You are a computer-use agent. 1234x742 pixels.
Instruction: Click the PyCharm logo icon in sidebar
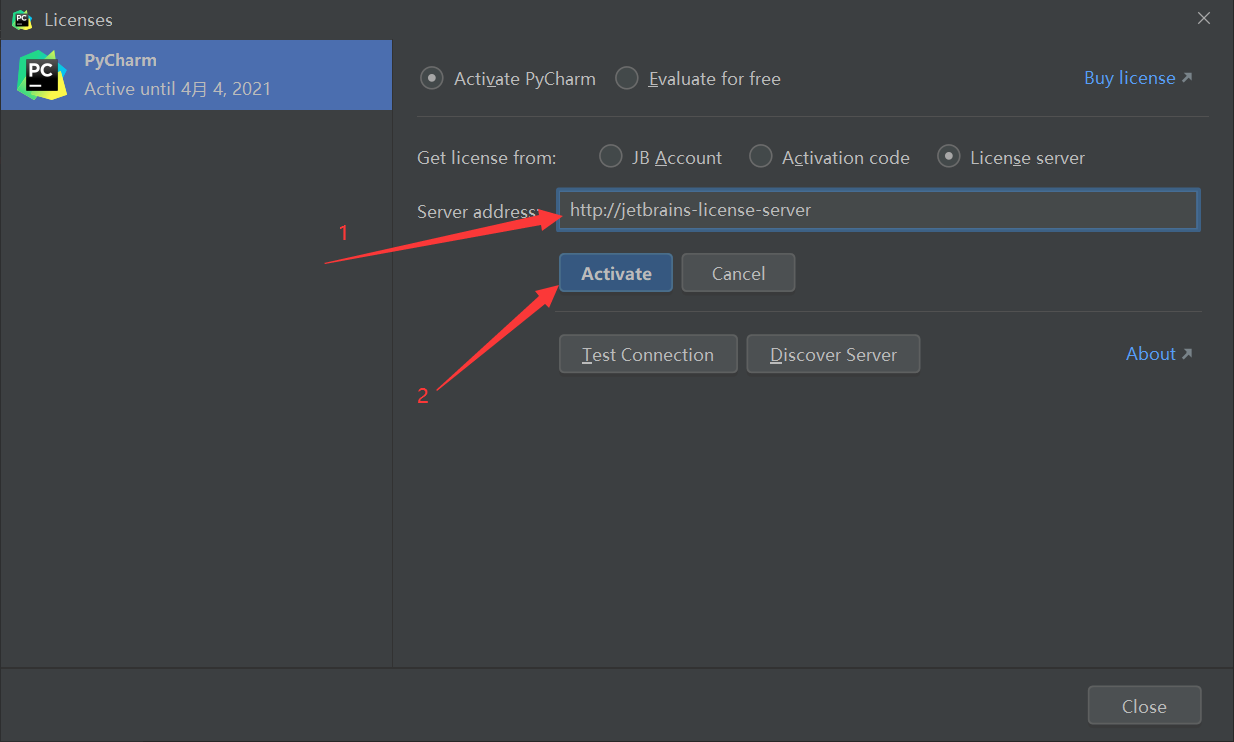point(42,75)
